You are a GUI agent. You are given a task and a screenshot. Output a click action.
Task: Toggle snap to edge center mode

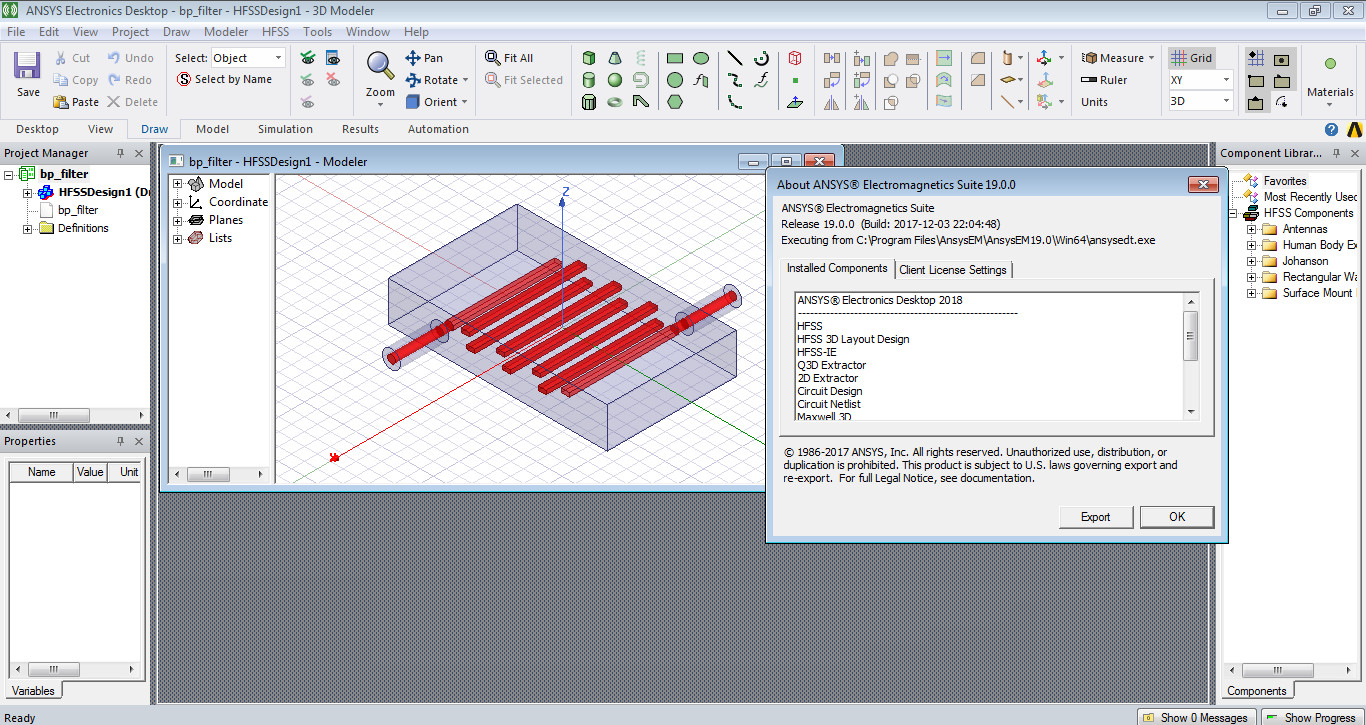1256,102
